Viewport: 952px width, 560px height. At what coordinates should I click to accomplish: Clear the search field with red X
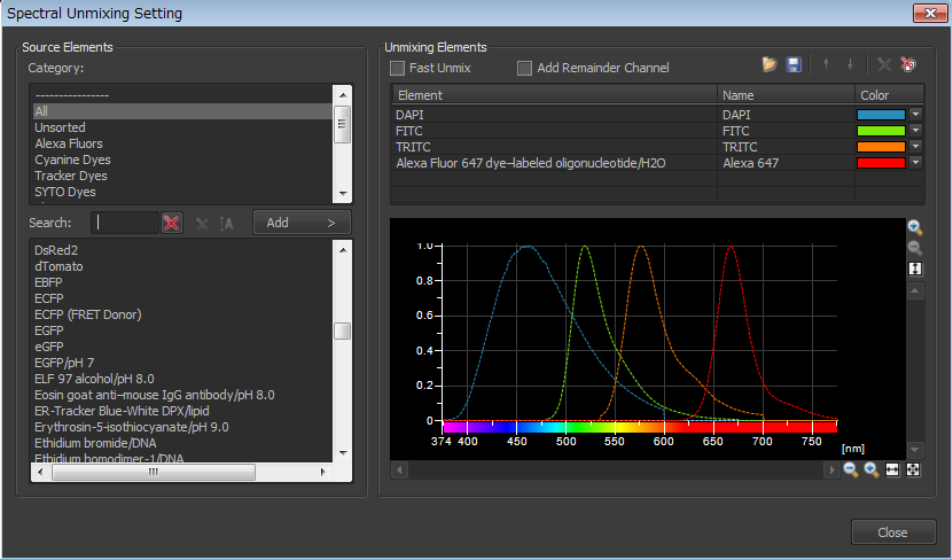(x=172, y=223)
